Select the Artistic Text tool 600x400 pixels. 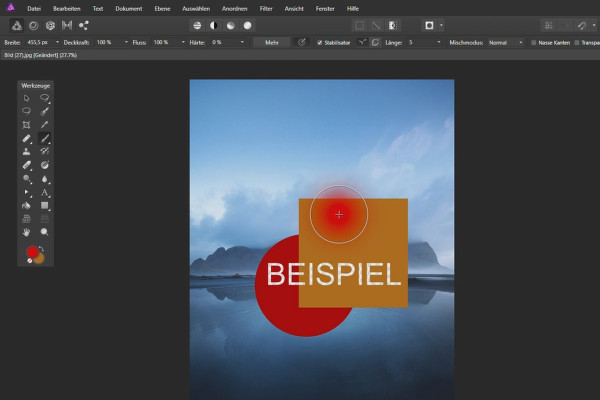point(44,192)
